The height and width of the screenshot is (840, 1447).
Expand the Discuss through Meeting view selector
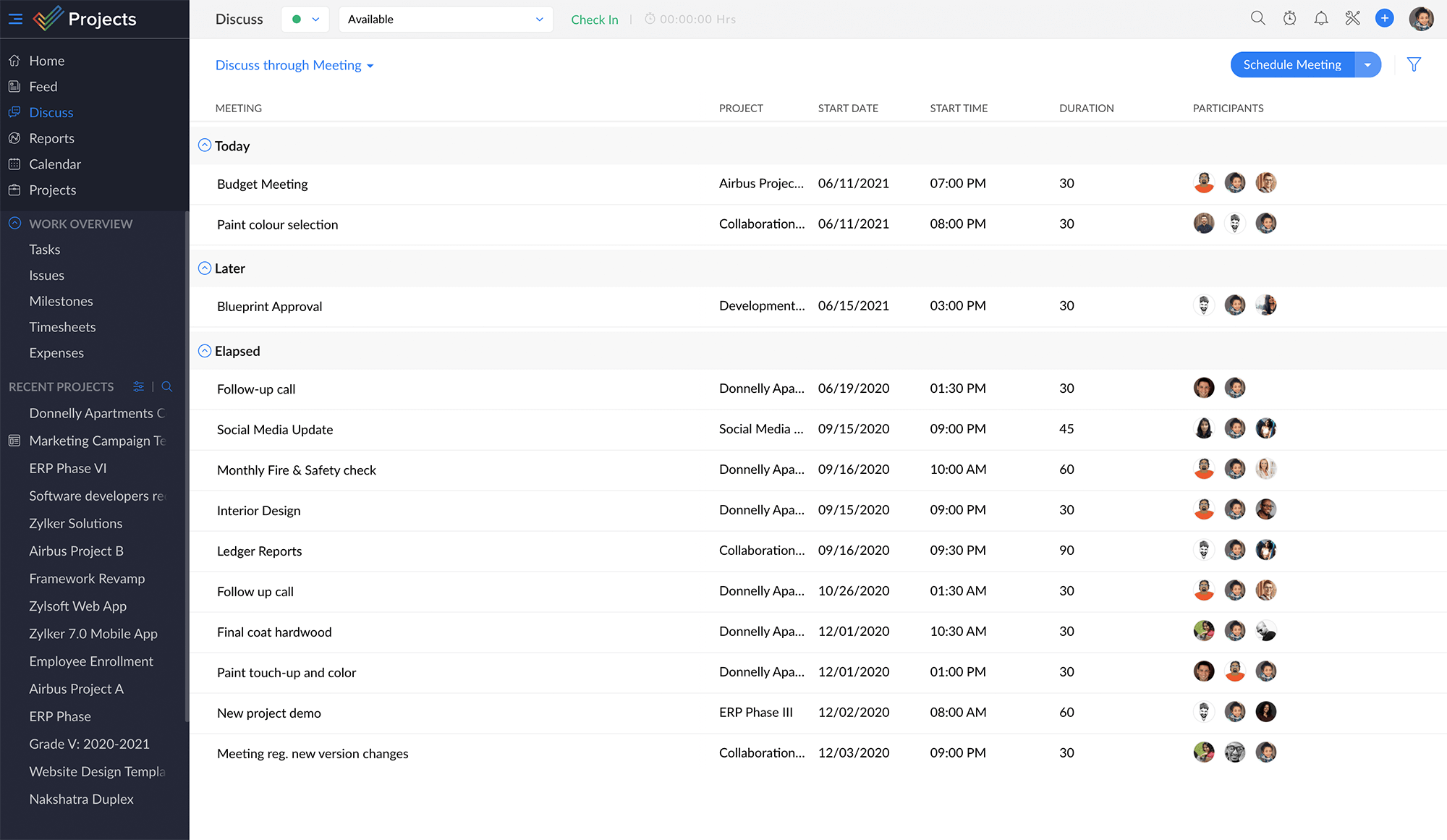coord(294,66)
